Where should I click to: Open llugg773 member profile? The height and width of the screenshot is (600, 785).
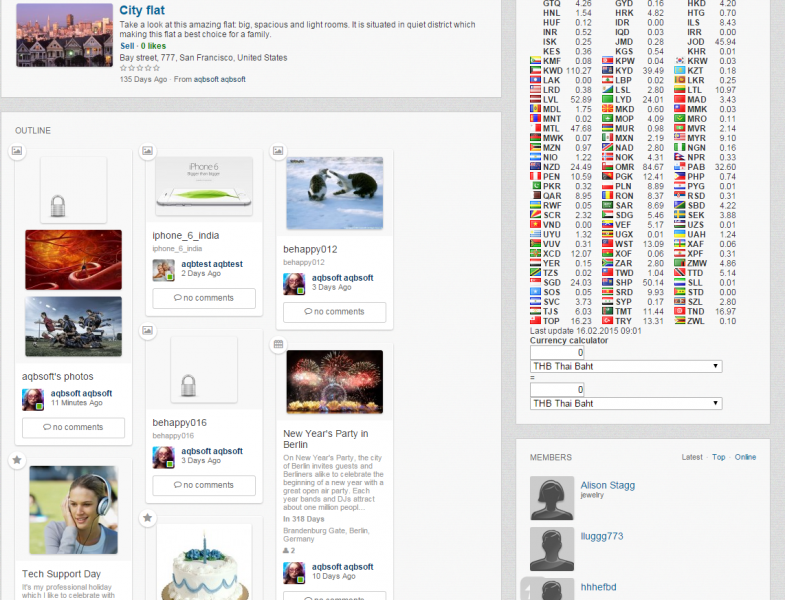[x=602, y=536]
